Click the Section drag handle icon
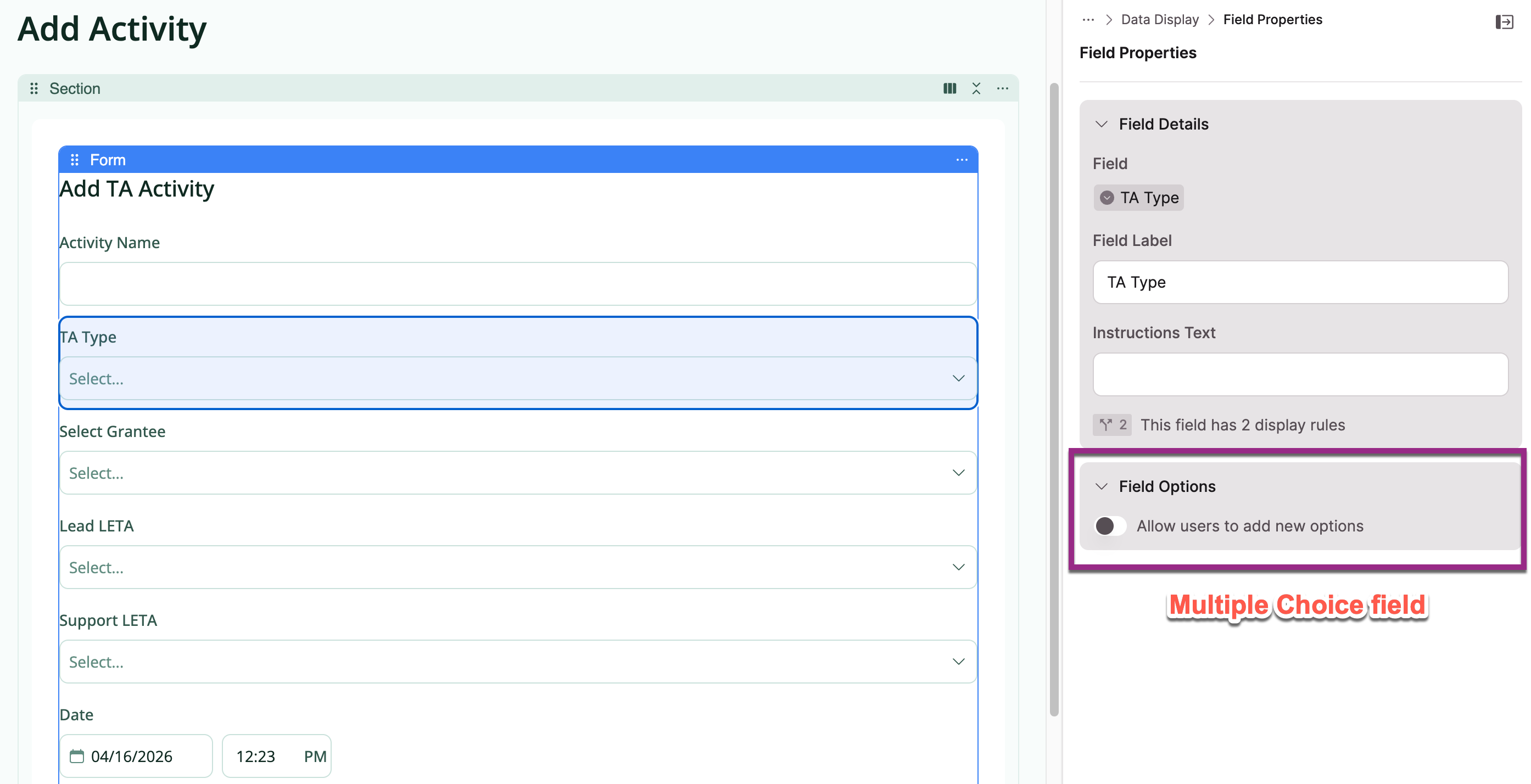 34,88
